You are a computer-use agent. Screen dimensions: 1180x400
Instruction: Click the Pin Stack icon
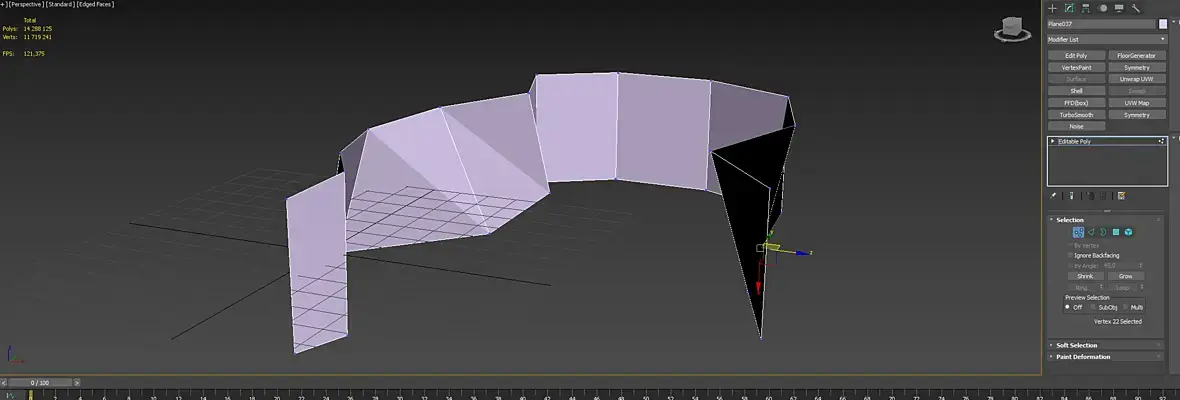click(1053, 195)
